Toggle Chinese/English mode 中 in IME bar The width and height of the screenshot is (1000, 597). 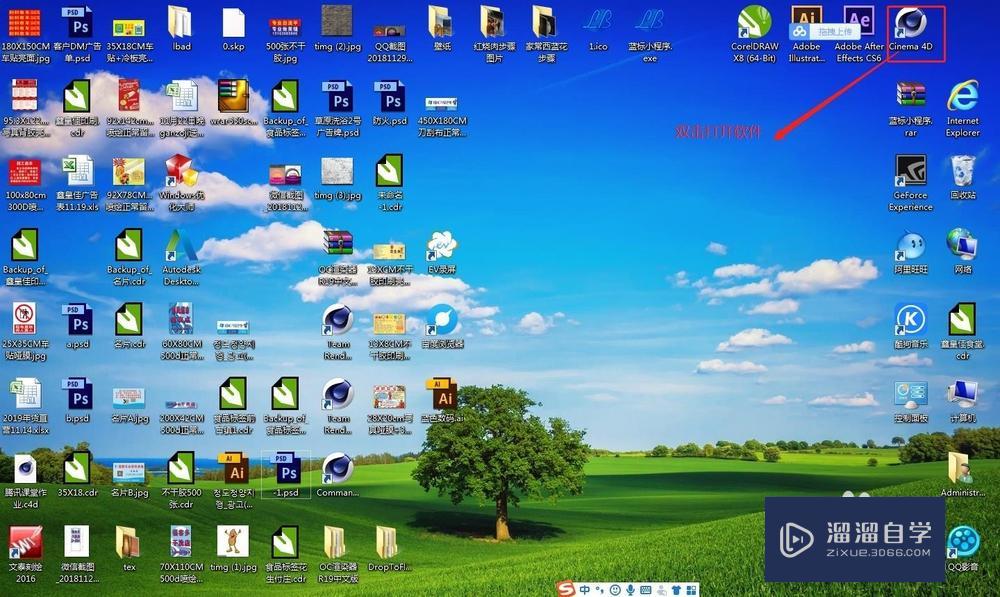point(584,590)
